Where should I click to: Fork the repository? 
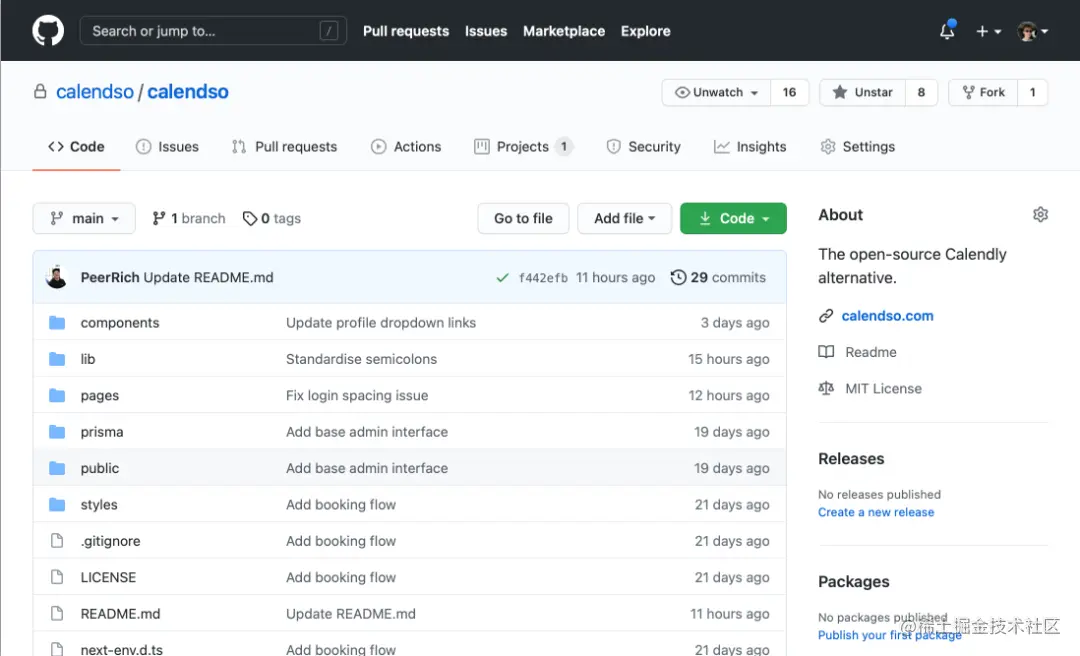tap(983, 92)
